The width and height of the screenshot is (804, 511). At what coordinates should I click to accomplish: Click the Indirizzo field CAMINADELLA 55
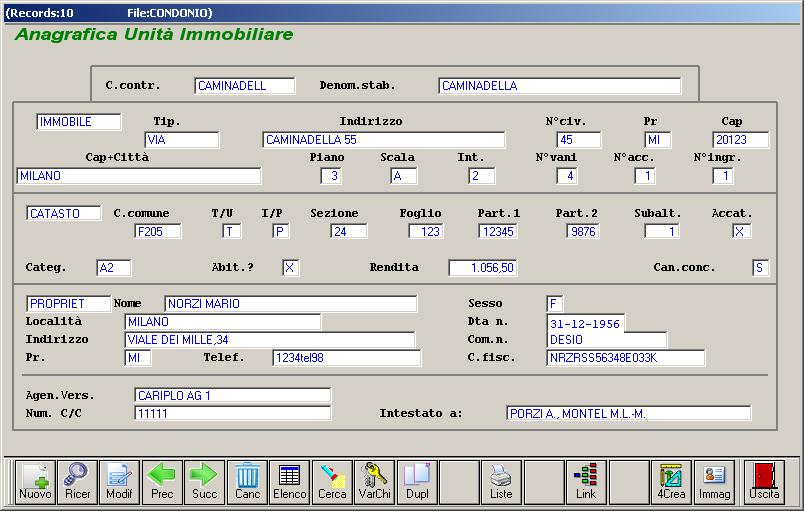[384, 139]
